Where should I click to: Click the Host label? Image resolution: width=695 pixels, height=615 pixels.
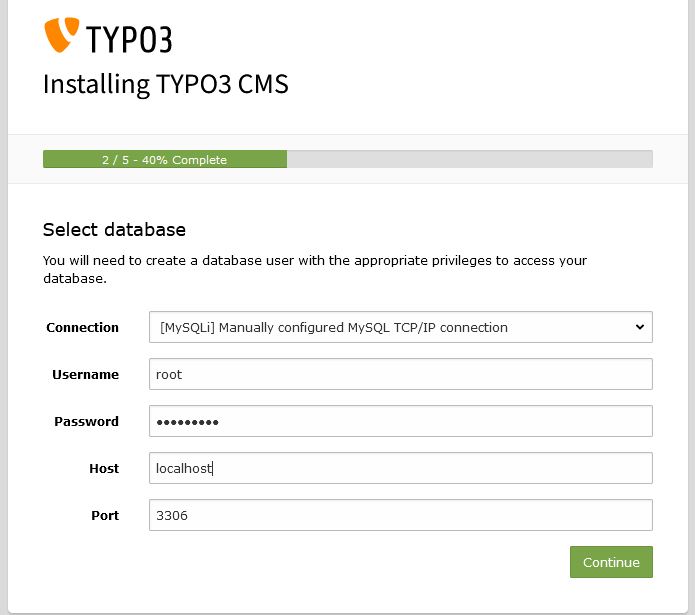pyautogui.click(x=103, y=468)
